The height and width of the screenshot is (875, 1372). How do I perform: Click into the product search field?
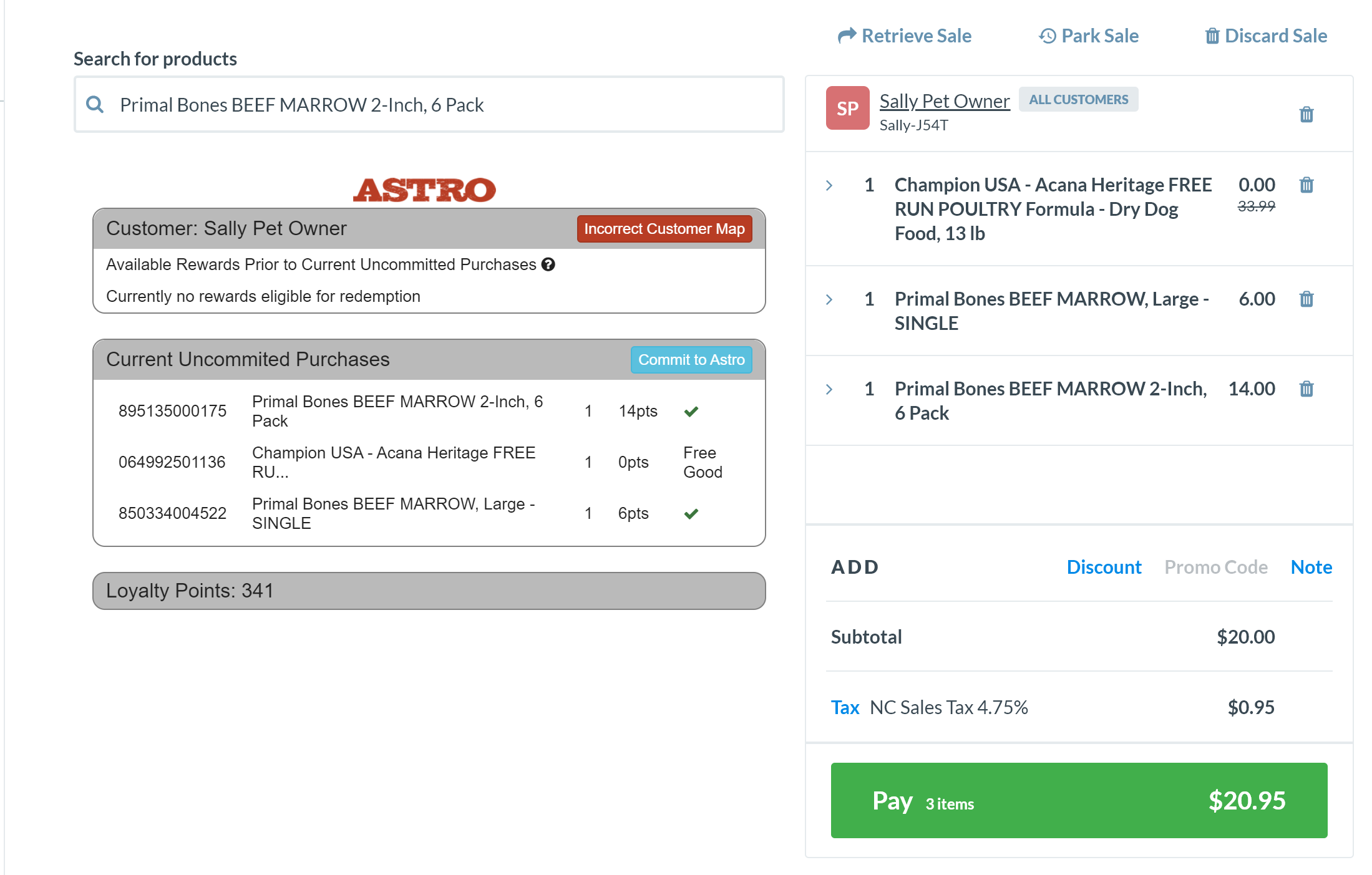coord(437,104)
